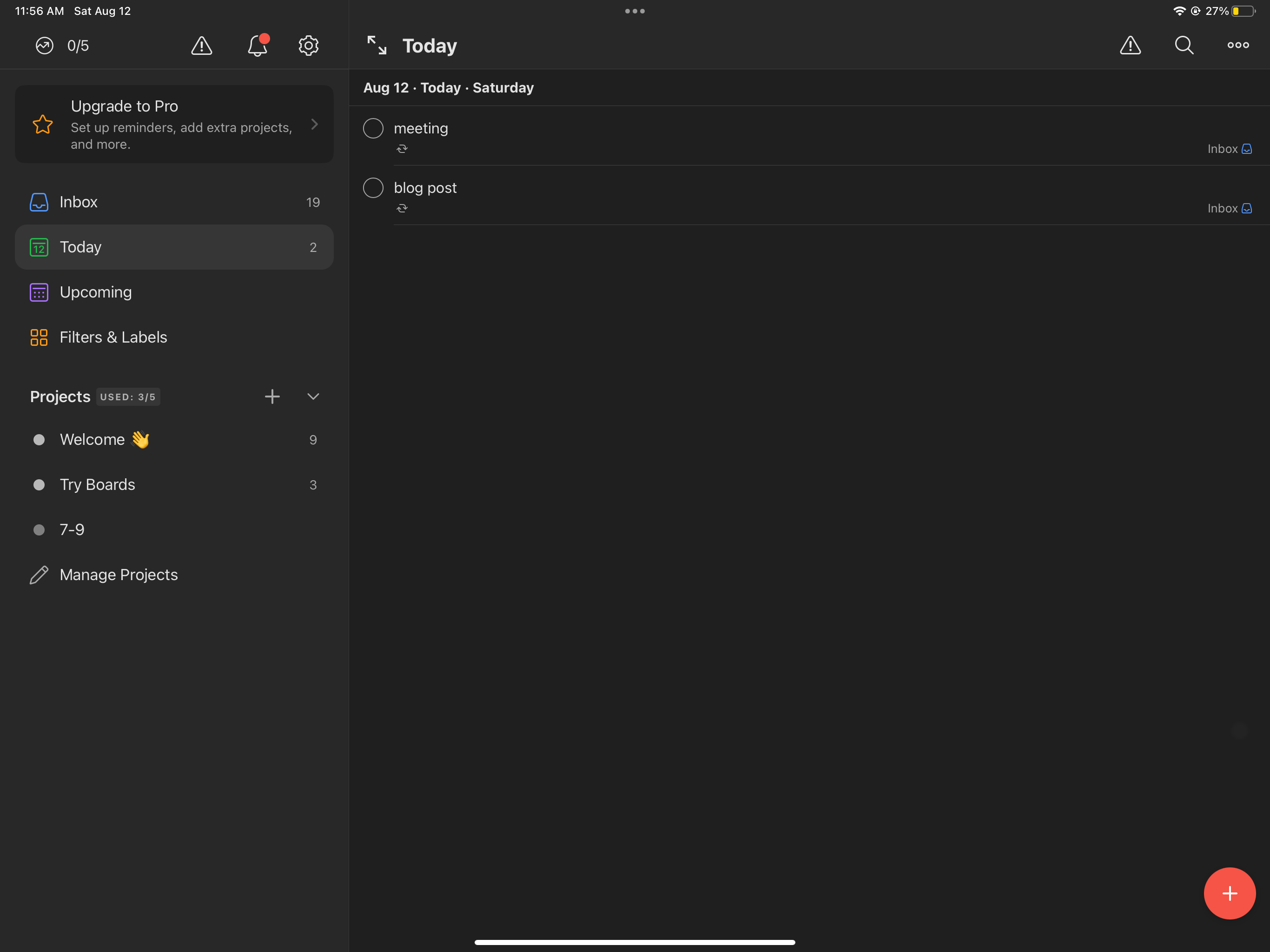
Task: Open search in the Today view
Action: pyautogui.click(x=1184, y=46)
